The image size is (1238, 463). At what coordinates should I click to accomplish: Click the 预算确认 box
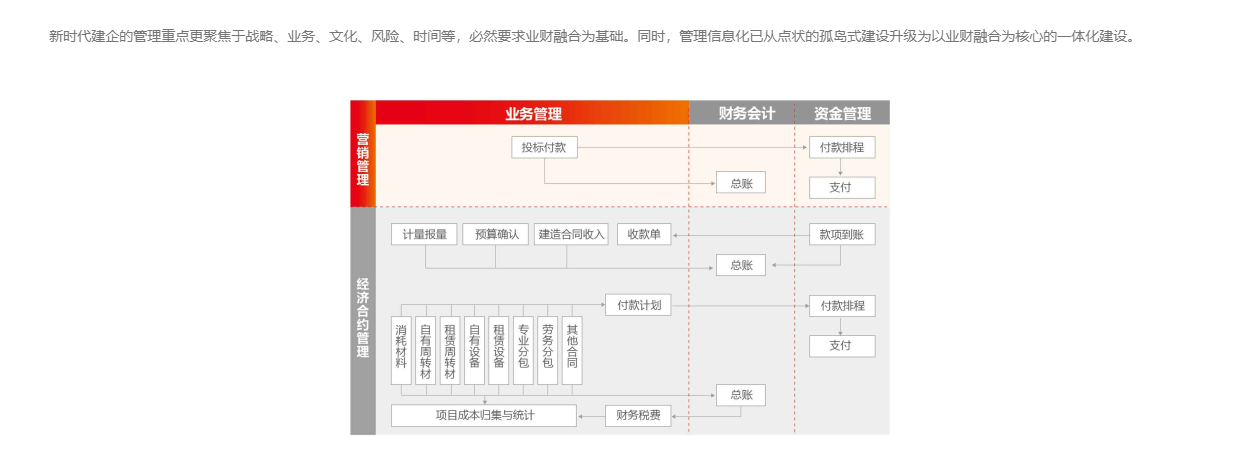coord(496,234)
